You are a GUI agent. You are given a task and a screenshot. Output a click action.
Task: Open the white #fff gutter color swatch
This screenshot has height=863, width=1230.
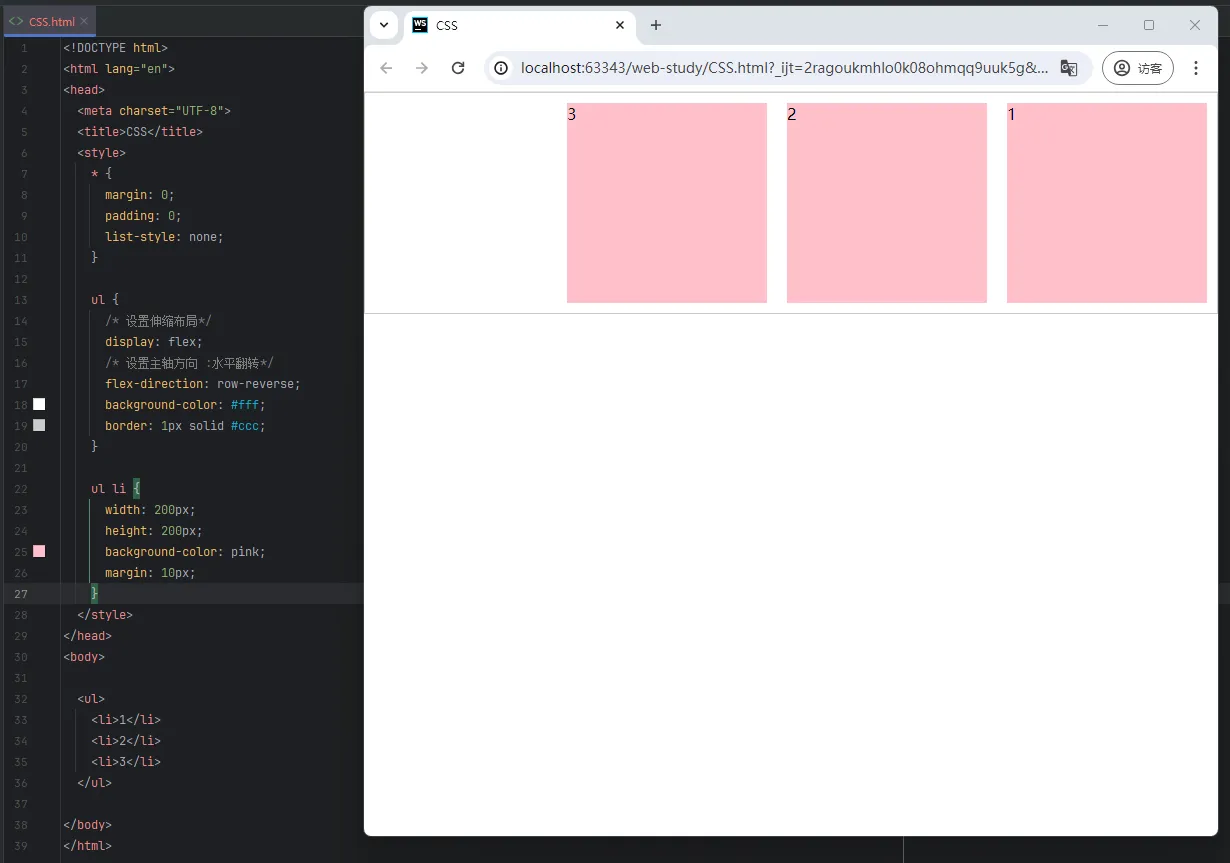(39, 404)
